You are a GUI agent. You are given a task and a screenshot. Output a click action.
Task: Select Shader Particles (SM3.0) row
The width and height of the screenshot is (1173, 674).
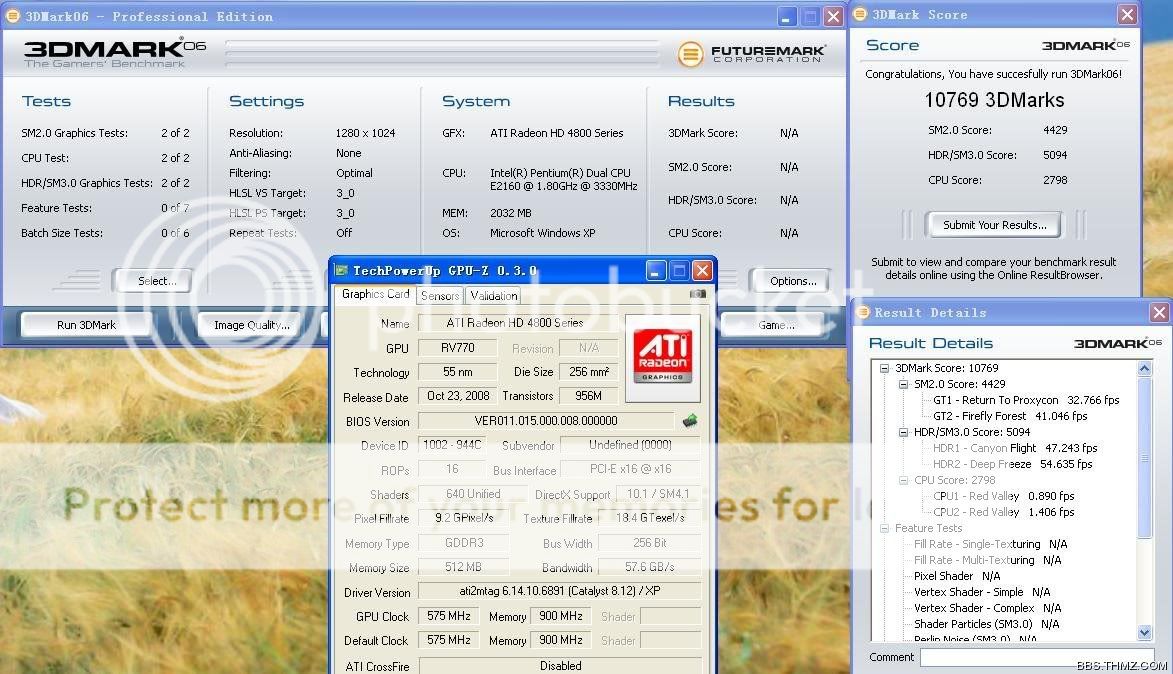[x=986, y=624]
